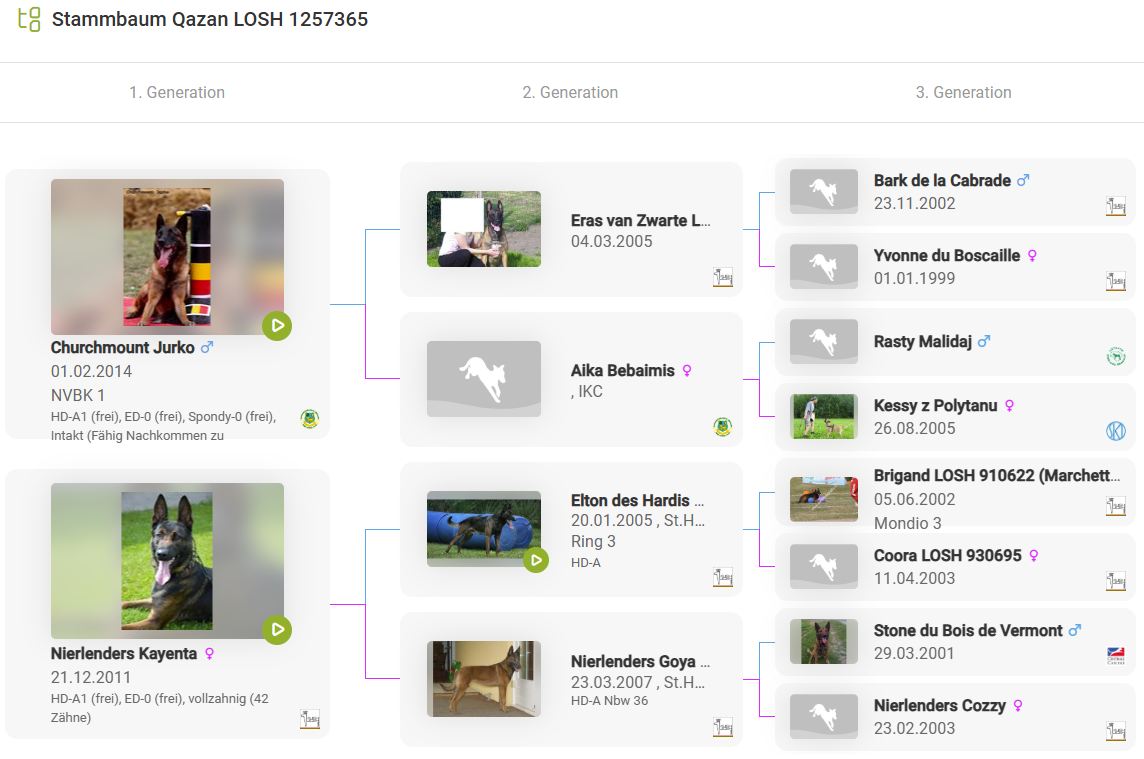This screenshot has height=759, width=1144.
Task: Click Nierlenders Goya dog photo thumbnail
Action: [483, 679]
